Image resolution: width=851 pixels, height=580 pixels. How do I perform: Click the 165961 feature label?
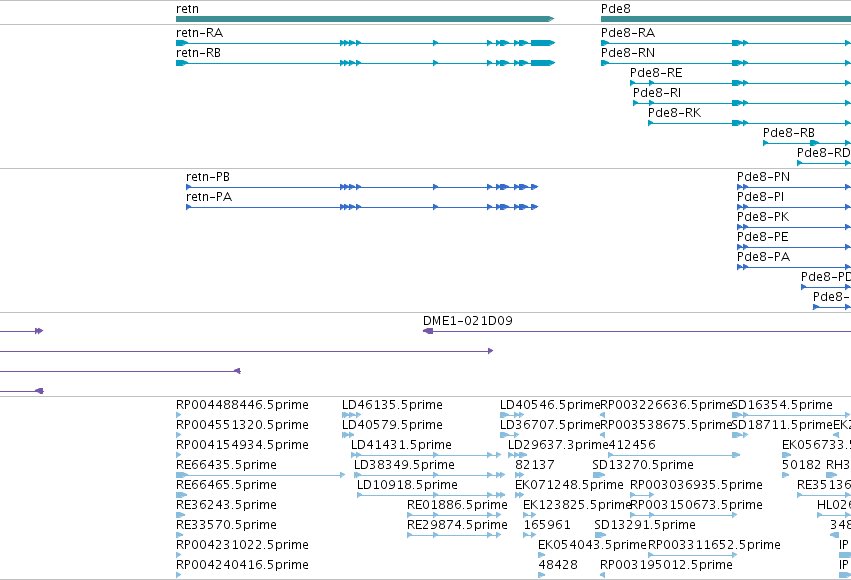(547, 526)
